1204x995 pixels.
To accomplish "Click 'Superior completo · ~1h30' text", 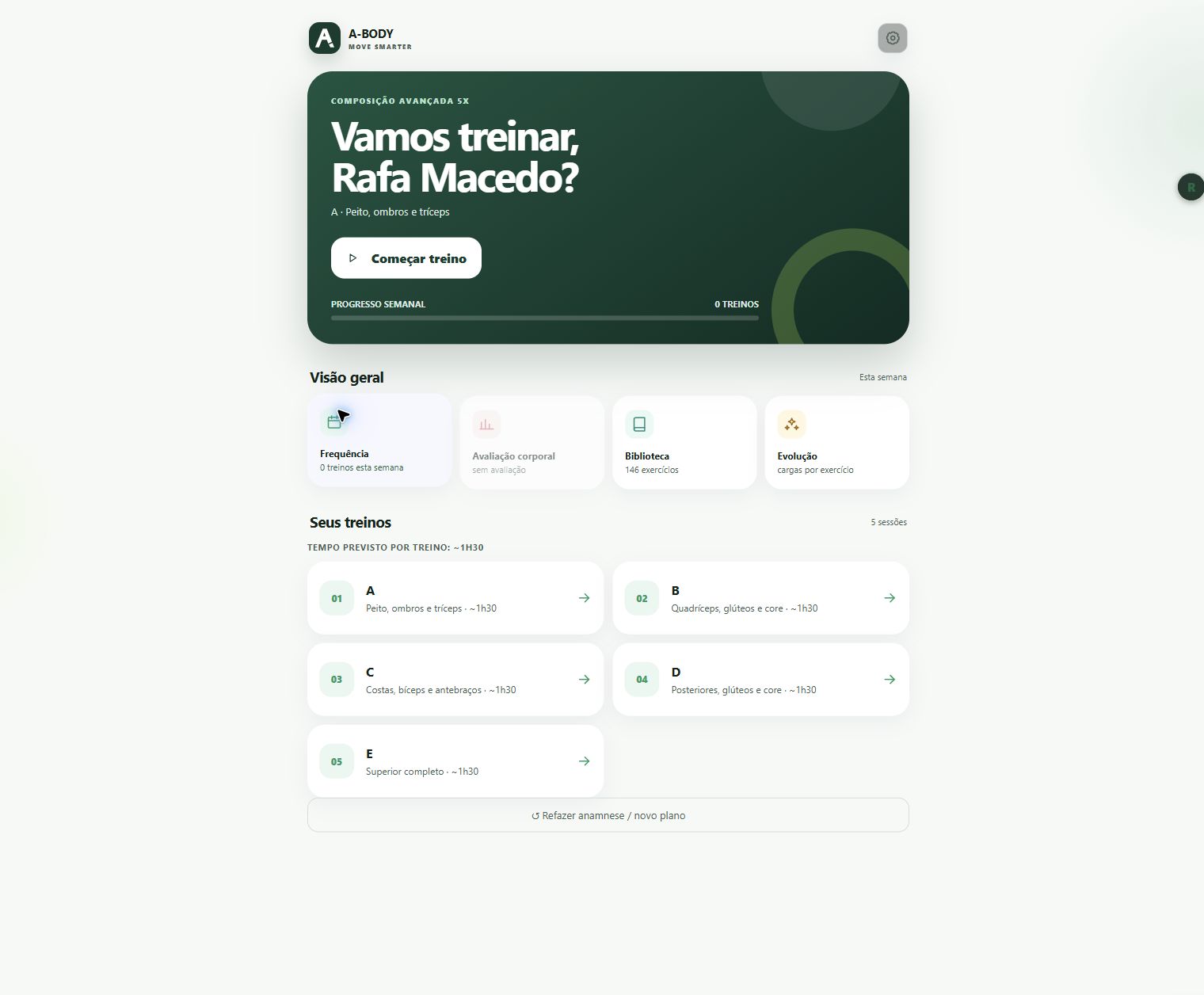I will coord(422,772).
